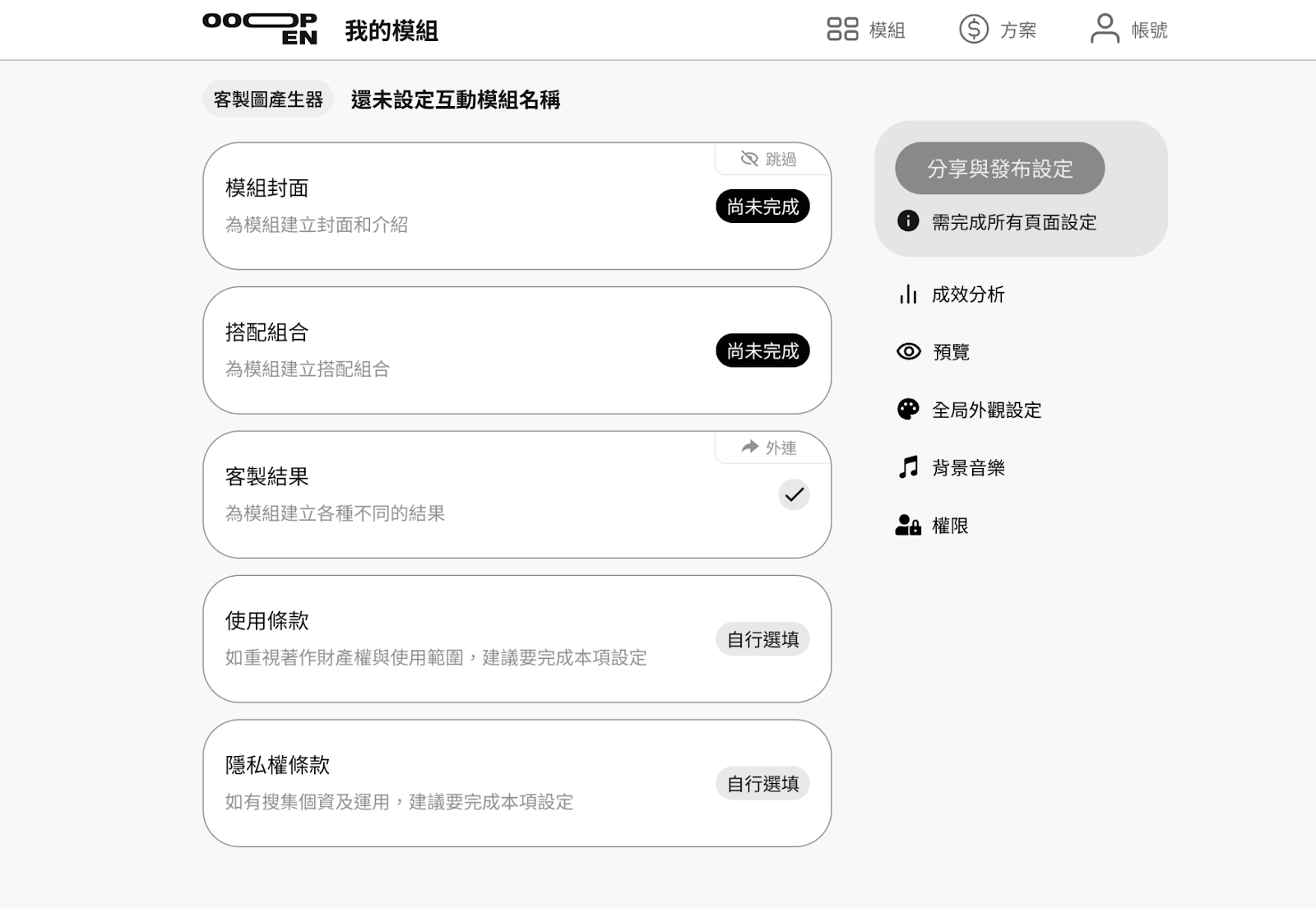The width and height of the screenshot is (1316, 909).
Task: Open the 使用條款 card
Action: pos(517,639)
